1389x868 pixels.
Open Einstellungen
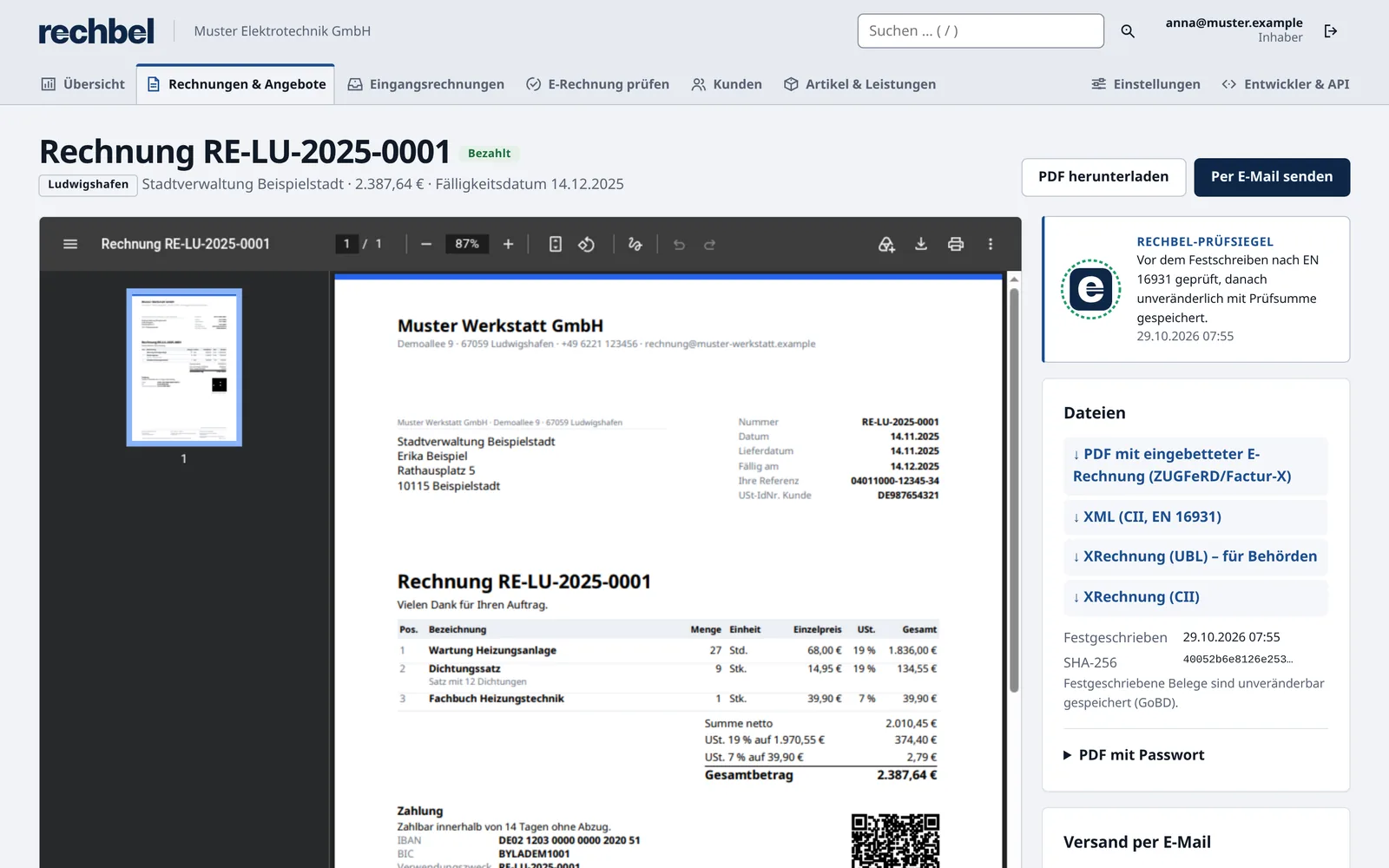[1146, 84]
